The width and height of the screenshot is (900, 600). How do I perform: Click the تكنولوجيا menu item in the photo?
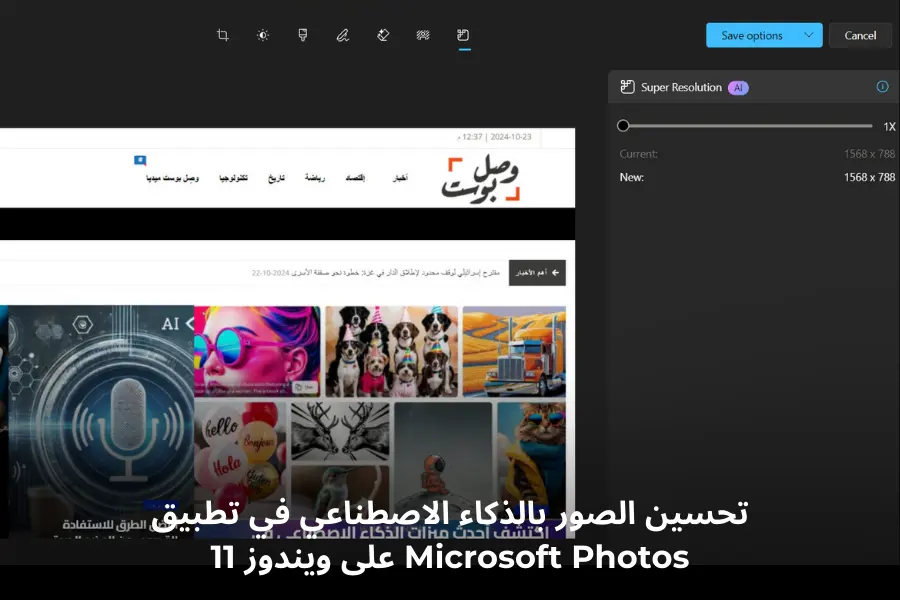234,178
